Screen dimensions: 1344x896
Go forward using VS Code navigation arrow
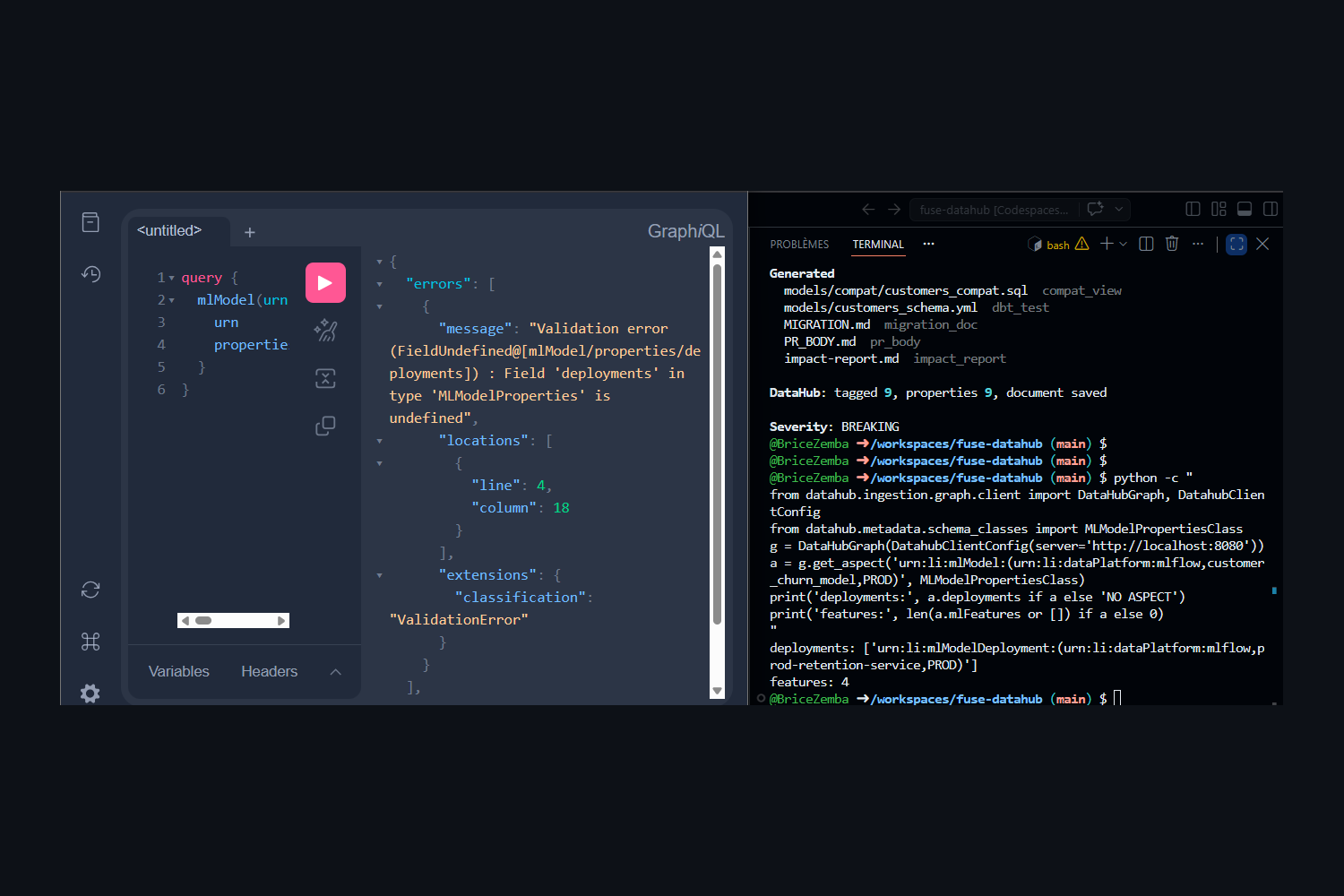click(x=894, y=209)
